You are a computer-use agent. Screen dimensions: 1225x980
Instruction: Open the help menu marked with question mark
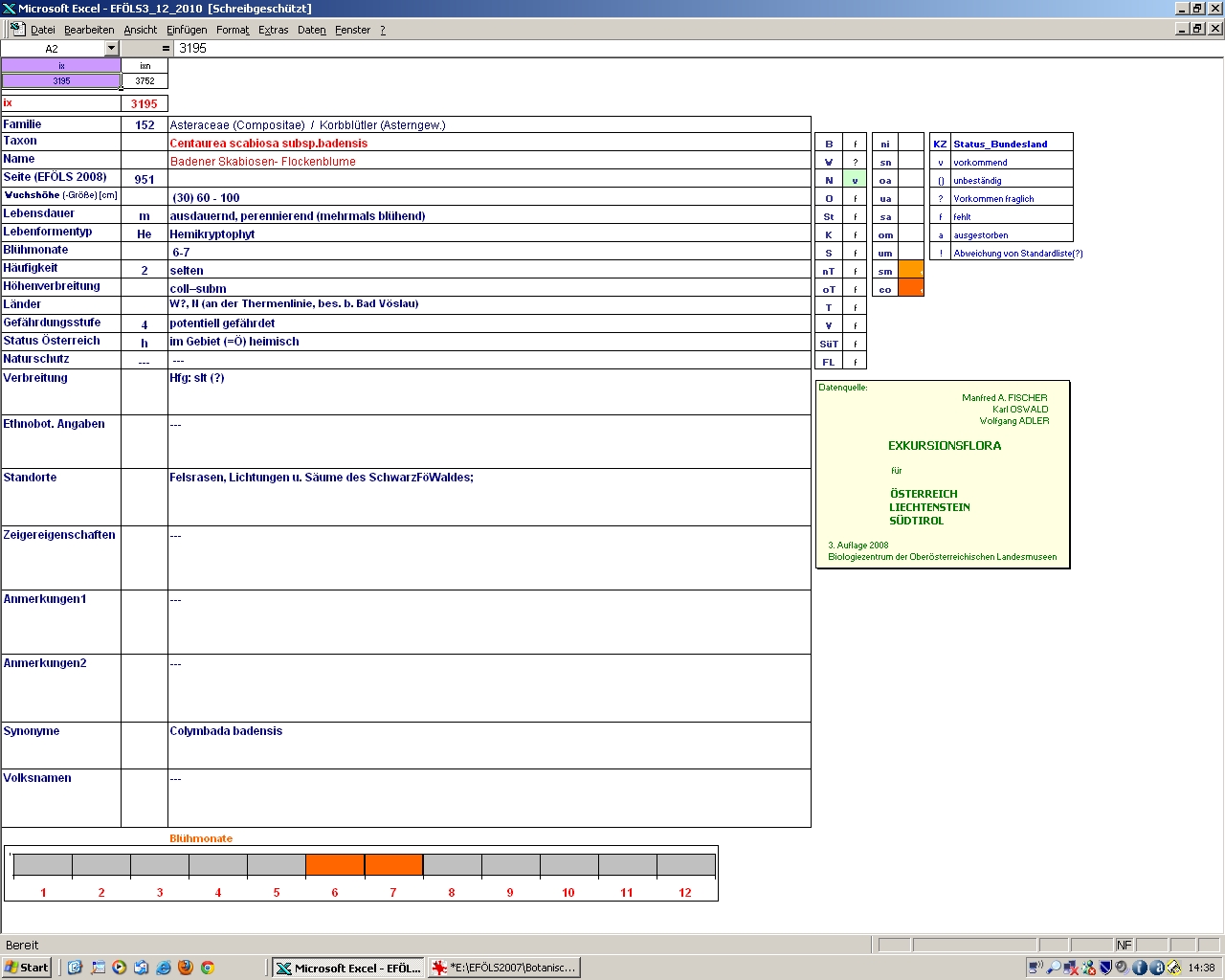pyautogui.click(x=383, y=30)
